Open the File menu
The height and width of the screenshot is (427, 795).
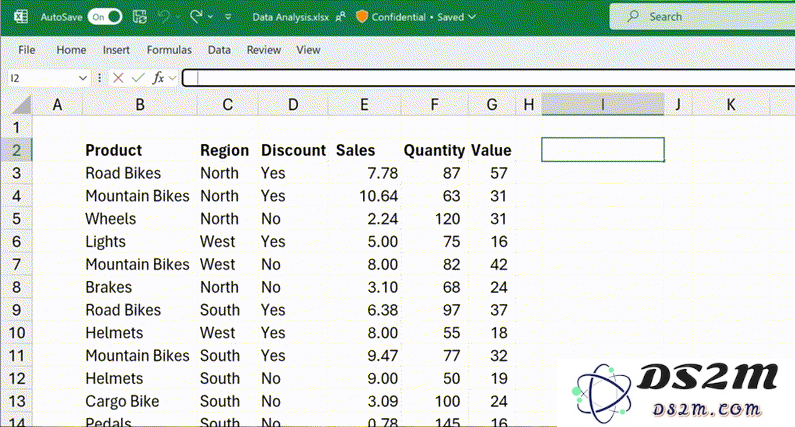click(x=27, y=50)
